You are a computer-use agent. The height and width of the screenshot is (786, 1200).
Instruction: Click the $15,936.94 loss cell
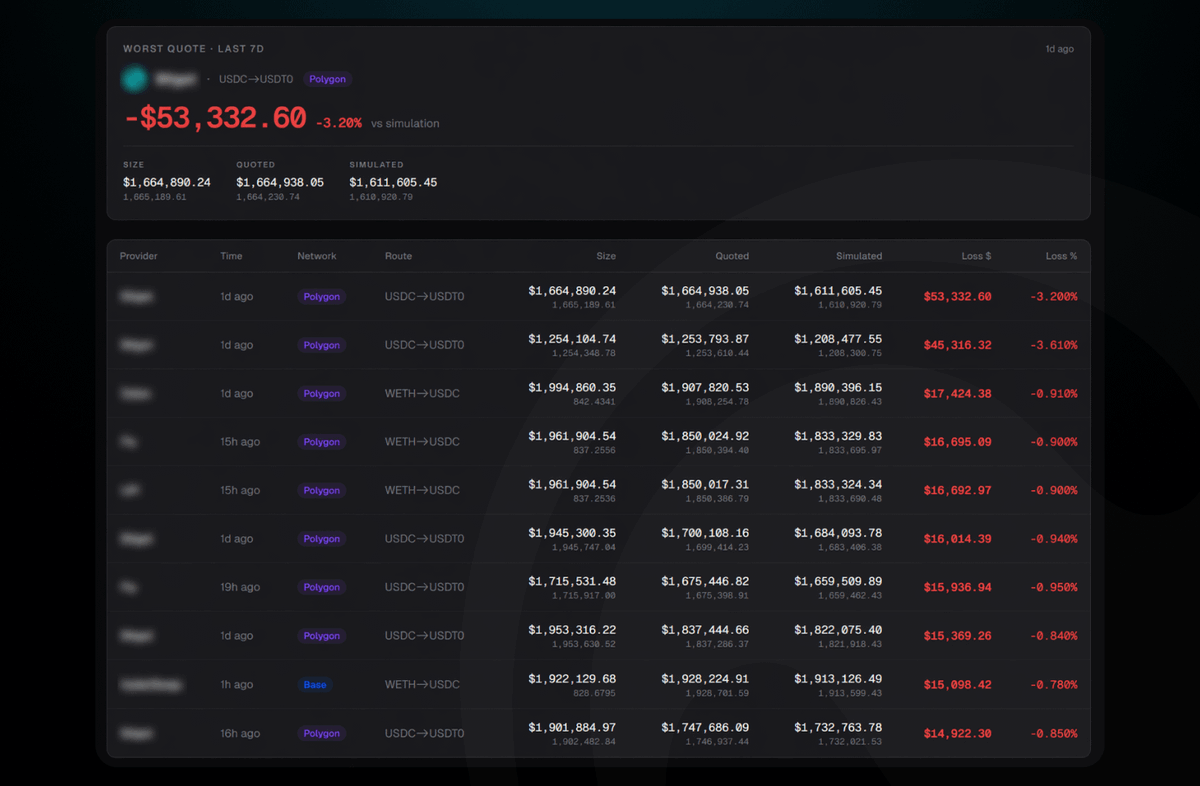tap(958, 588)
